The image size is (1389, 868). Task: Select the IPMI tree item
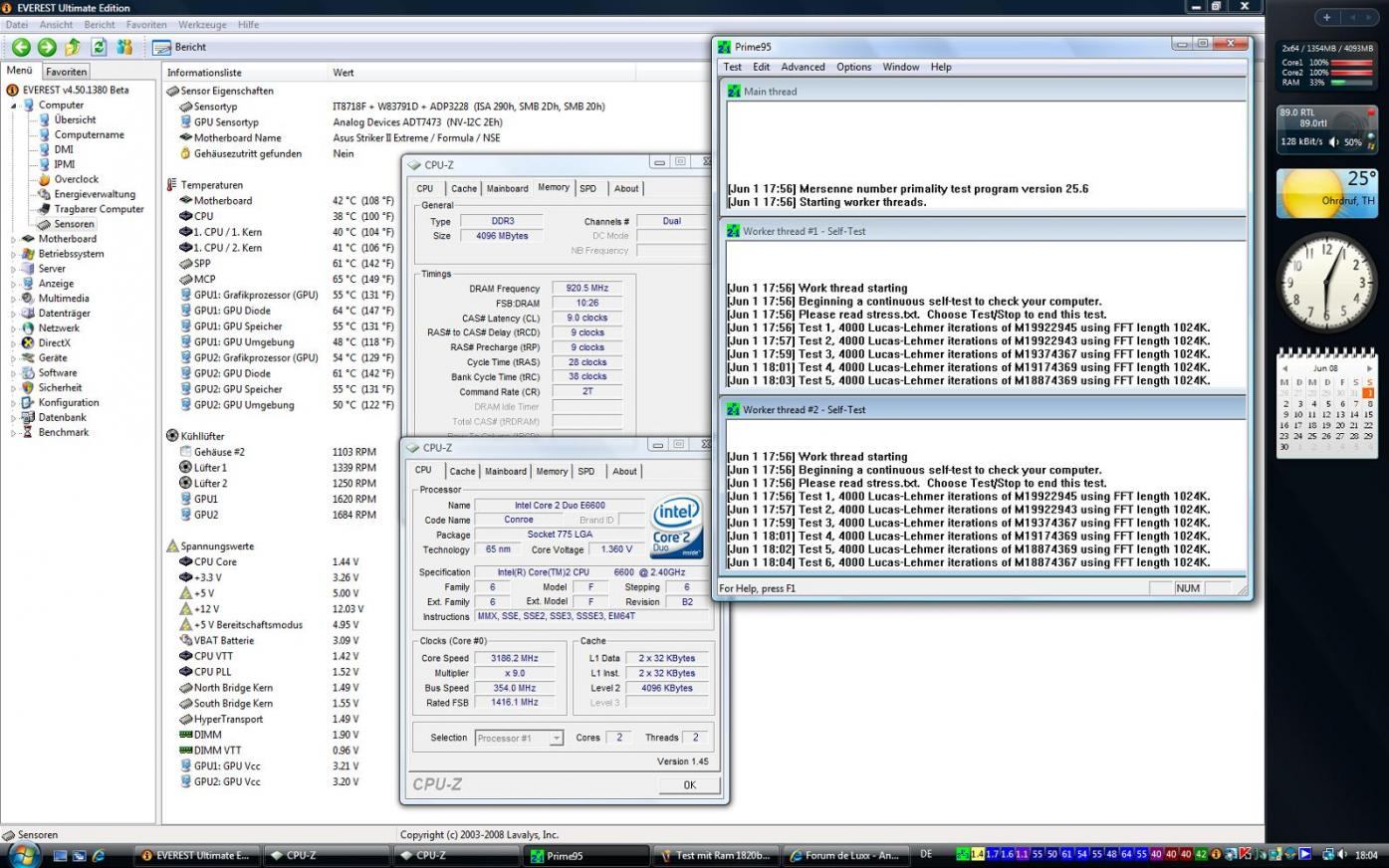pos(65,164)
